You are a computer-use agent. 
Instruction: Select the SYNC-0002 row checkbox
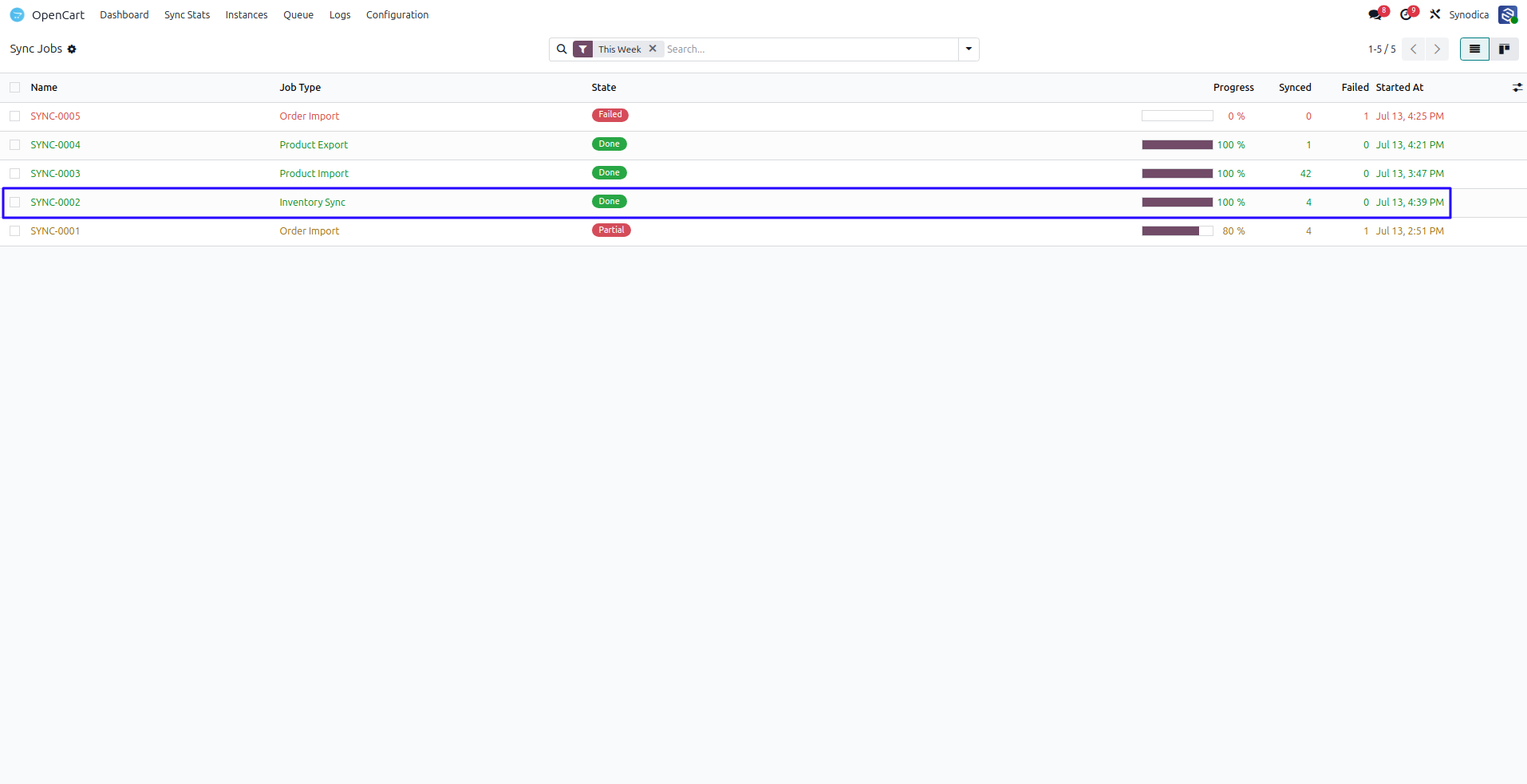pos(15,203)
